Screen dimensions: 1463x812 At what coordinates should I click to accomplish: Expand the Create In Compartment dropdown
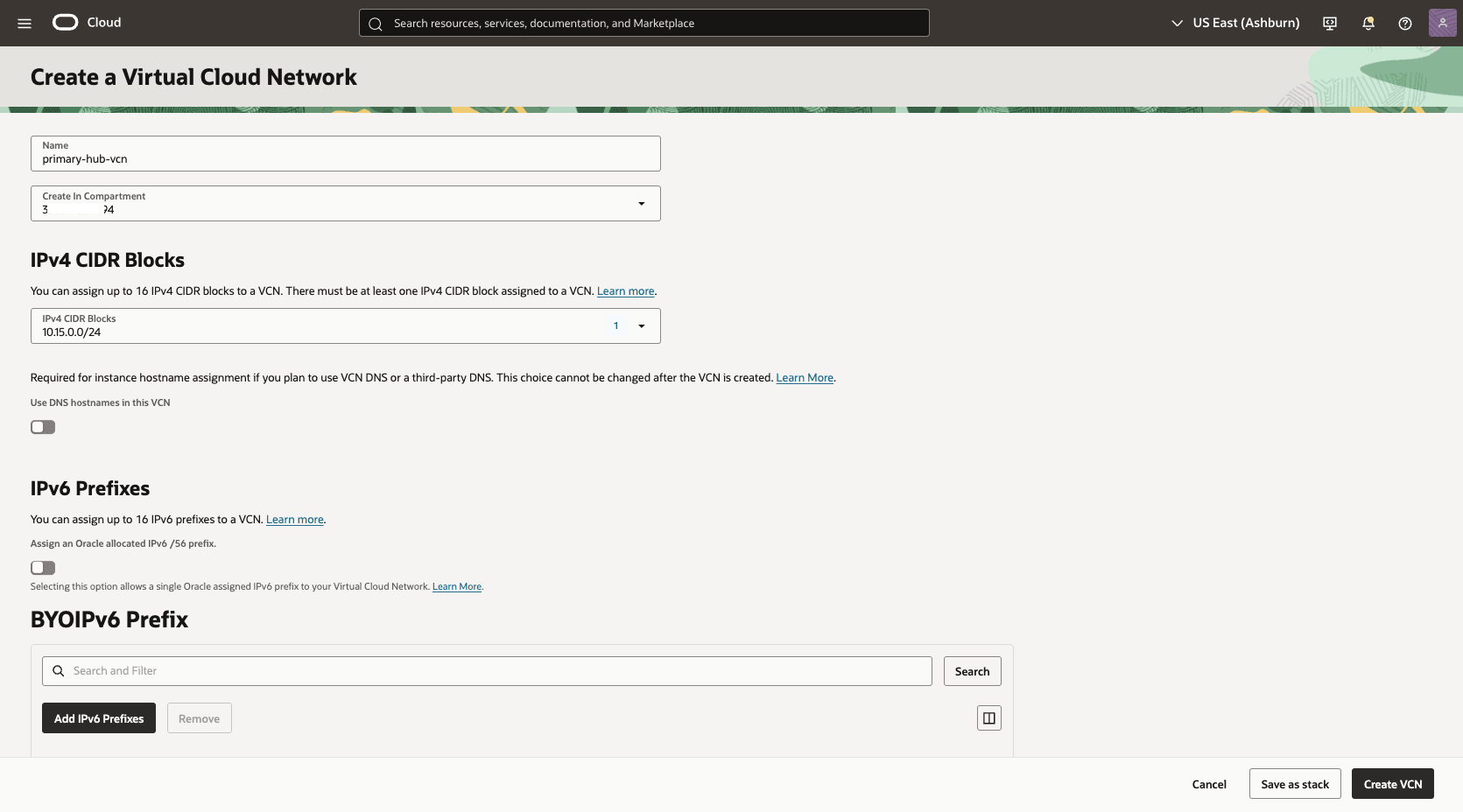(x=641, y=203)
